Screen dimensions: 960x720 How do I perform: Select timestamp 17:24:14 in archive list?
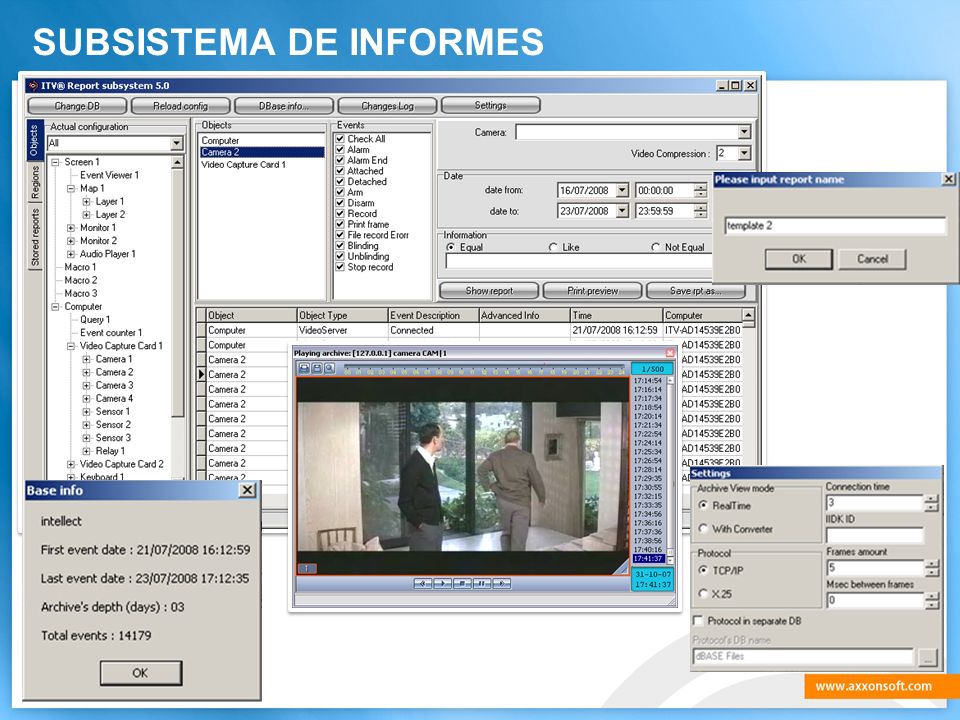648,443
